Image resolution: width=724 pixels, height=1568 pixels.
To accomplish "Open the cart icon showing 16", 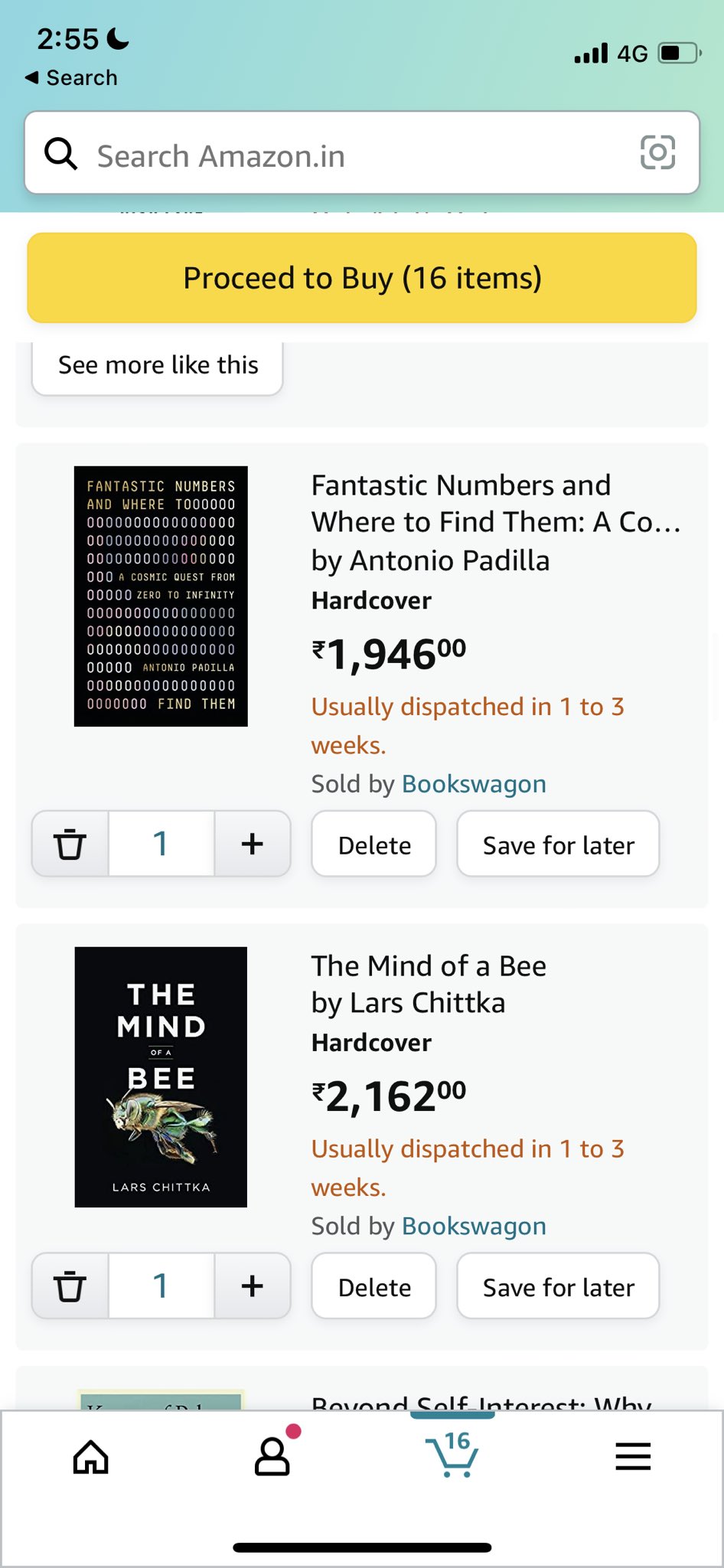I will point(453,1454).
